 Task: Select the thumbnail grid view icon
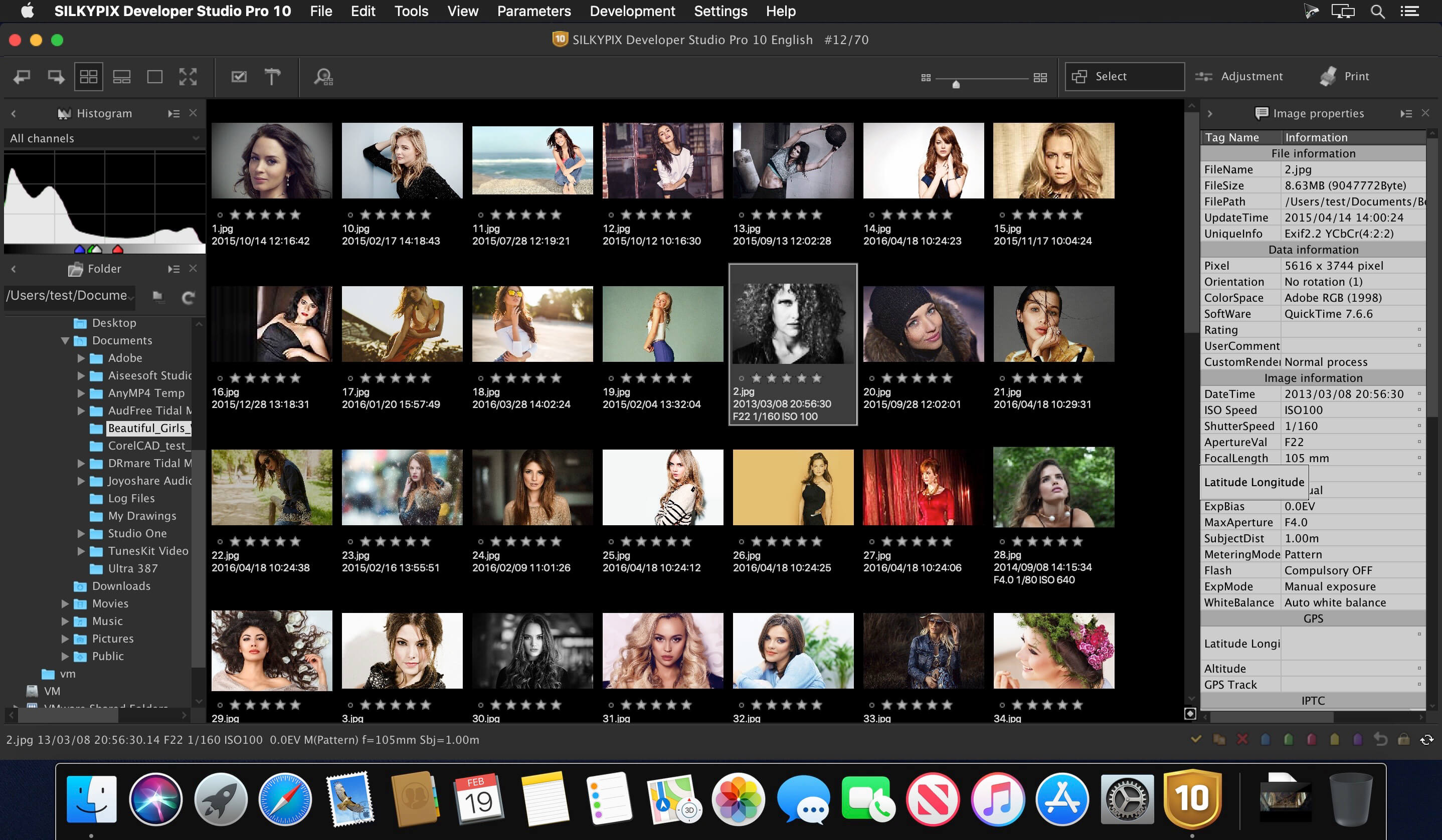point(88,76)
